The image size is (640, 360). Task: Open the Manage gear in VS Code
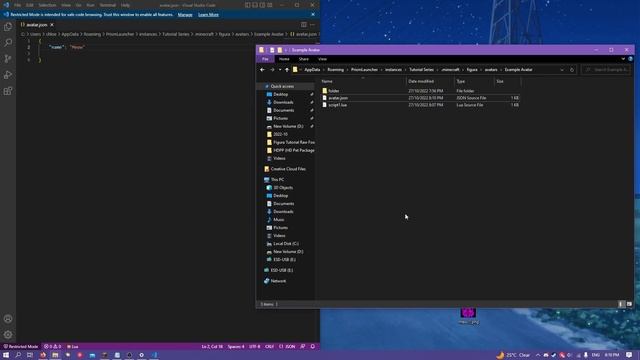8,335
